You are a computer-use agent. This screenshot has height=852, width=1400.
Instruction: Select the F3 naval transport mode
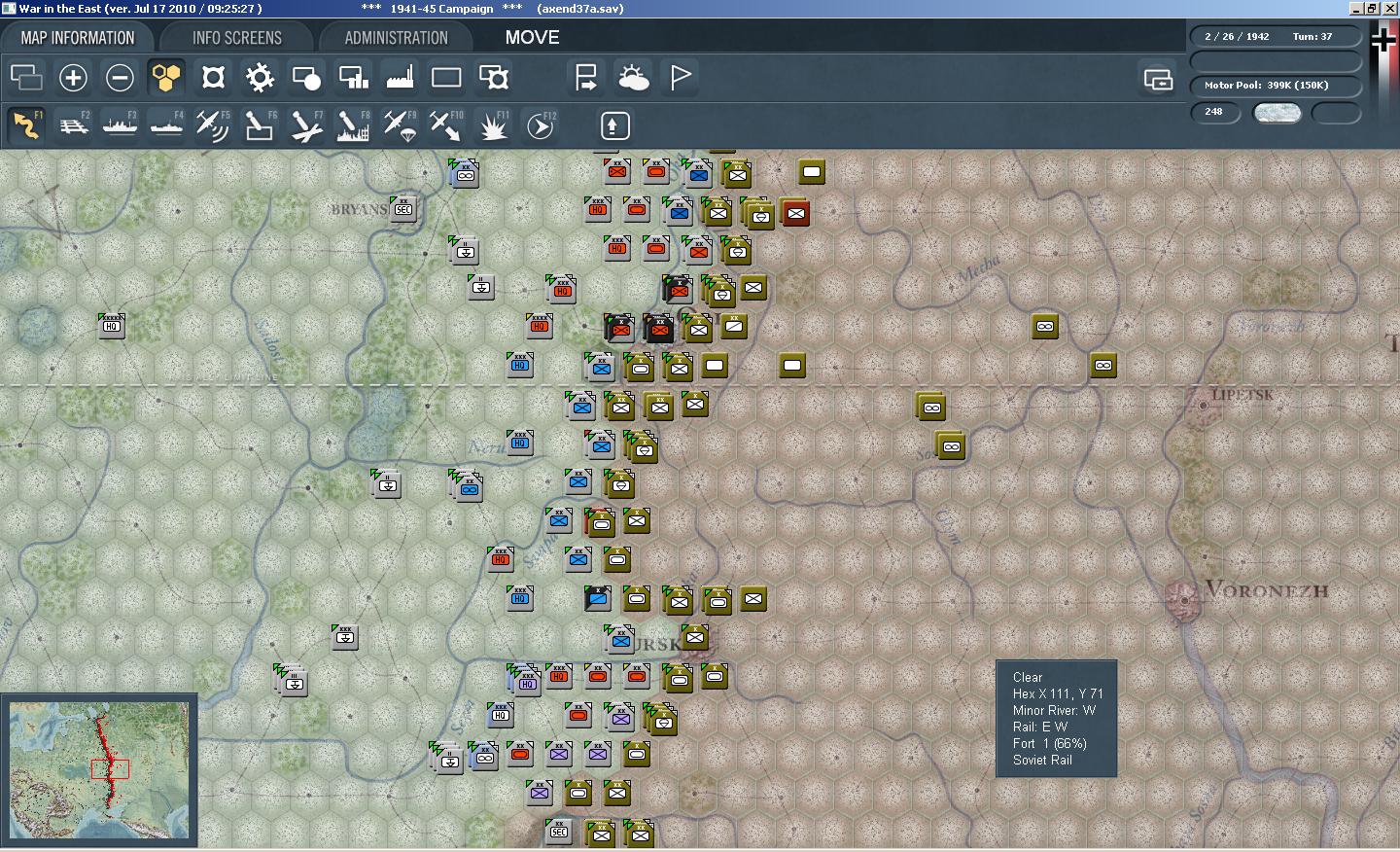[x=121, y=125]
